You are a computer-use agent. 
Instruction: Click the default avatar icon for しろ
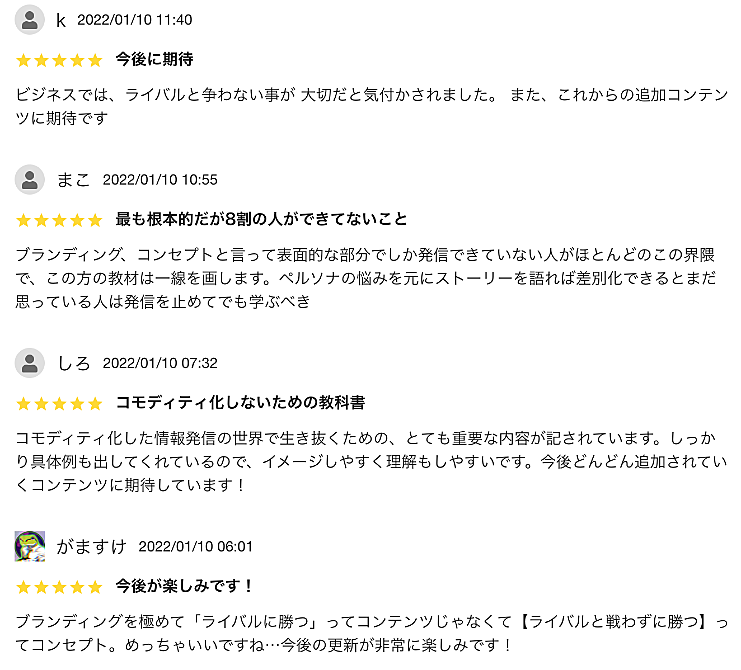[x=30, y=363]
